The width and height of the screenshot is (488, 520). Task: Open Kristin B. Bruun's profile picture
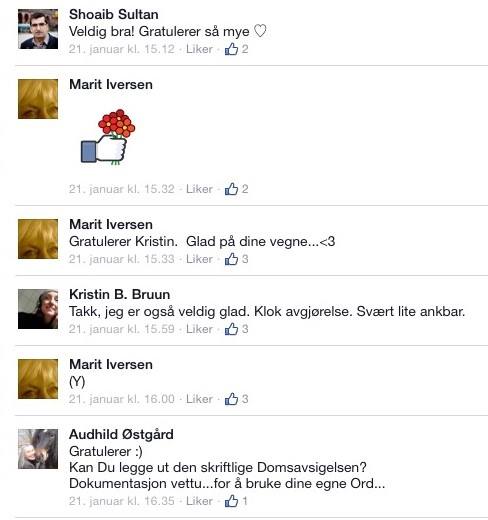coord(38,309)
